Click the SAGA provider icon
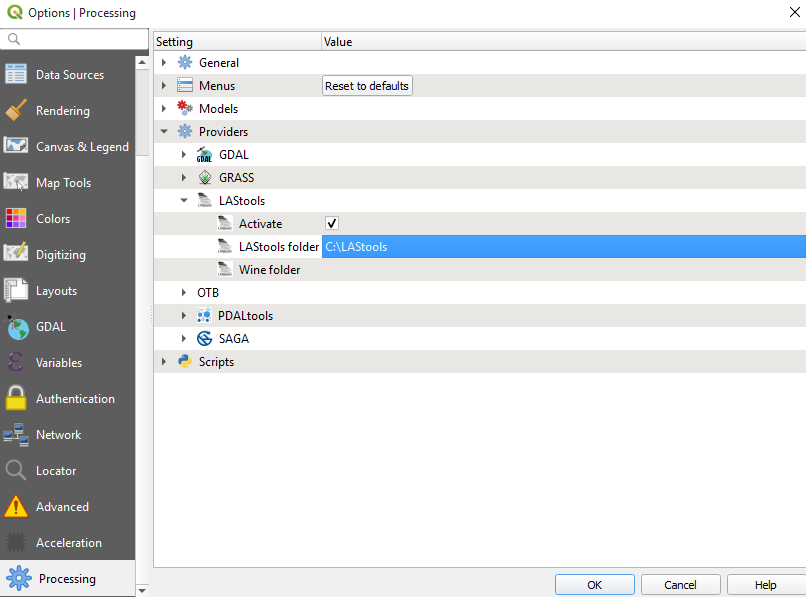This screenshot has width=806, height=597. pyautogui.click(x=204, y=338)
